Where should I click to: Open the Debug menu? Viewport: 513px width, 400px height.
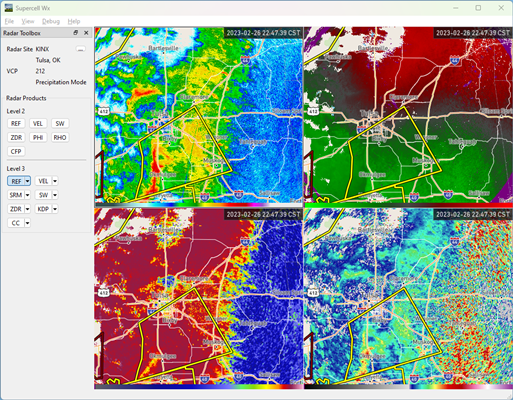click(x=51, y=21)
